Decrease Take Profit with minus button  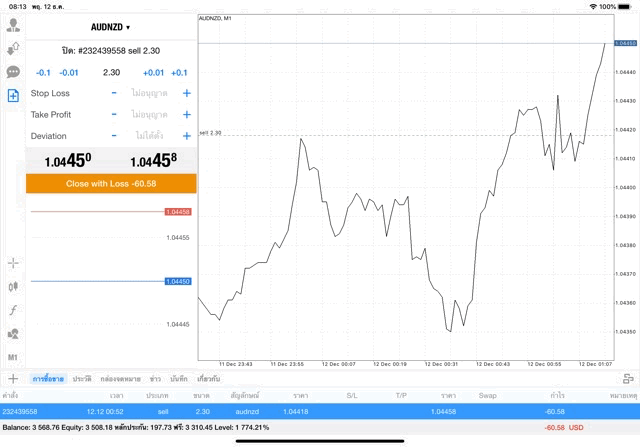tap(114, 115)
